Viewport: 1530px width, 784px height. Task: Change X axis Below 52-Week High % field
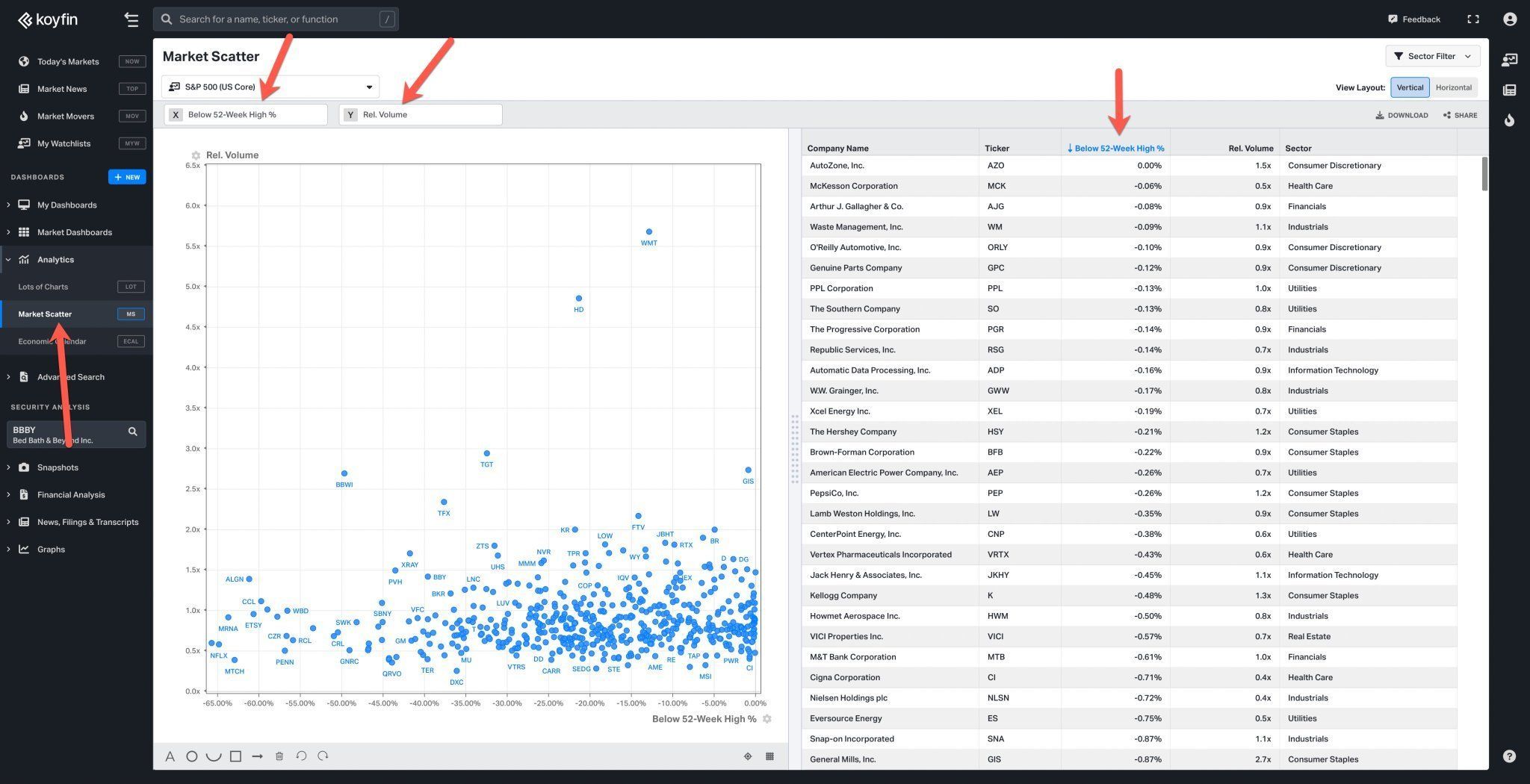(x=246, y=114)
